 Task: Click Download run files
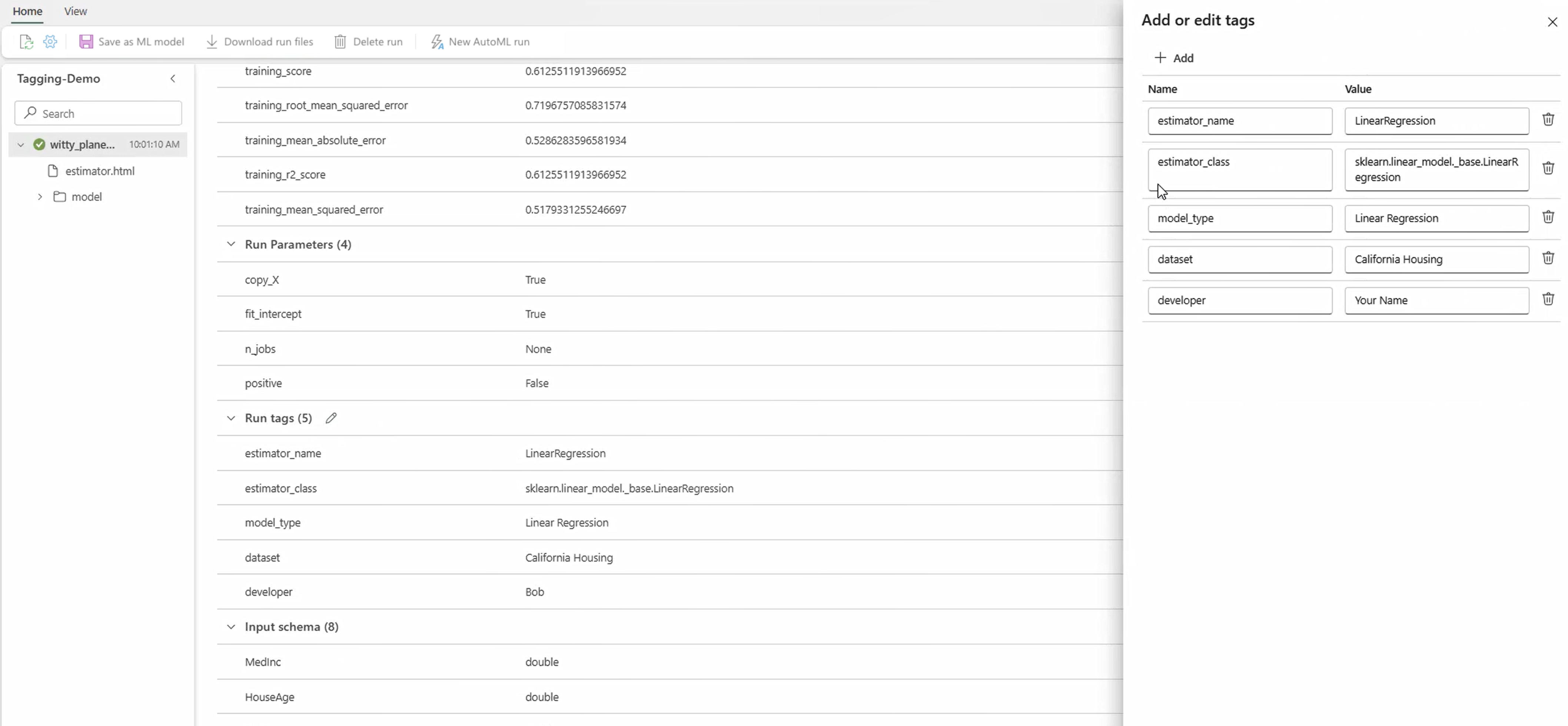tap(260, 42)
